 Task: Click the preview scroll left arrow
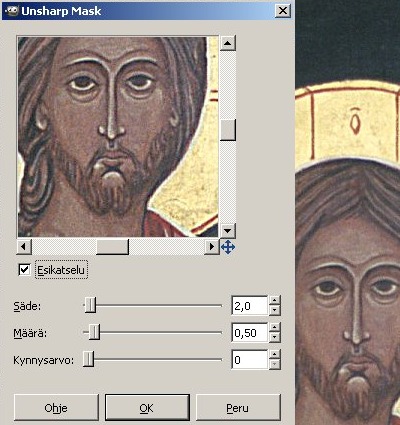24,247
